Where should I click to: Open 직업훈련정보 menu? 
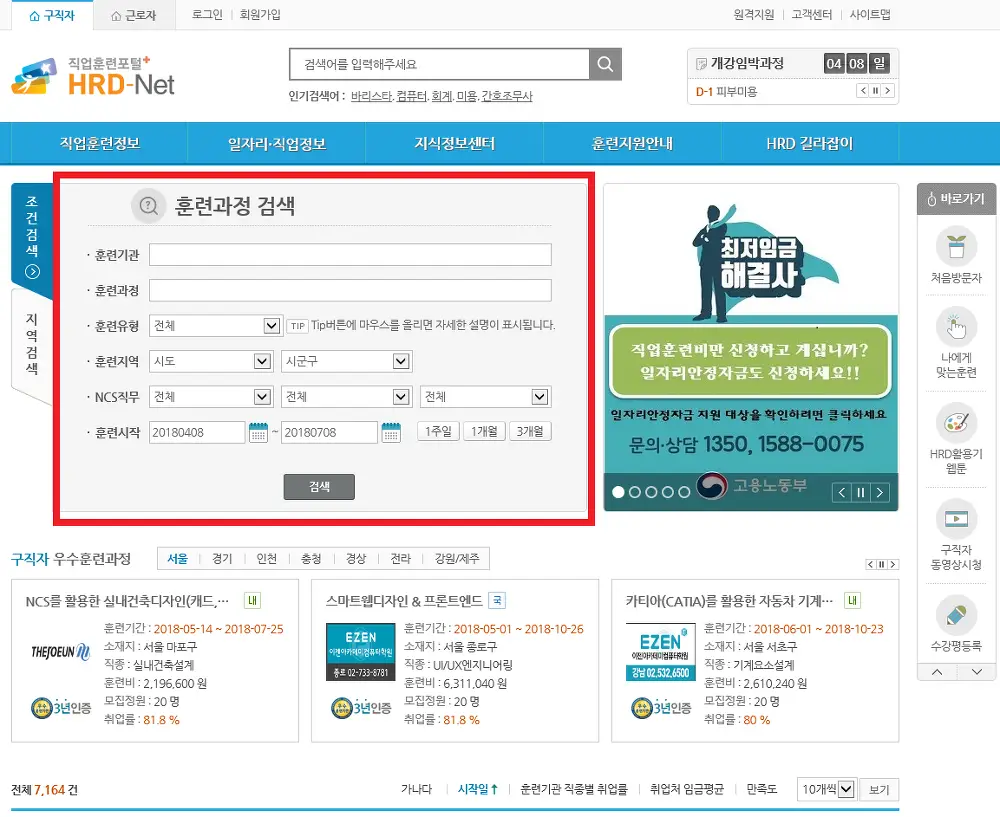point(99,144)
